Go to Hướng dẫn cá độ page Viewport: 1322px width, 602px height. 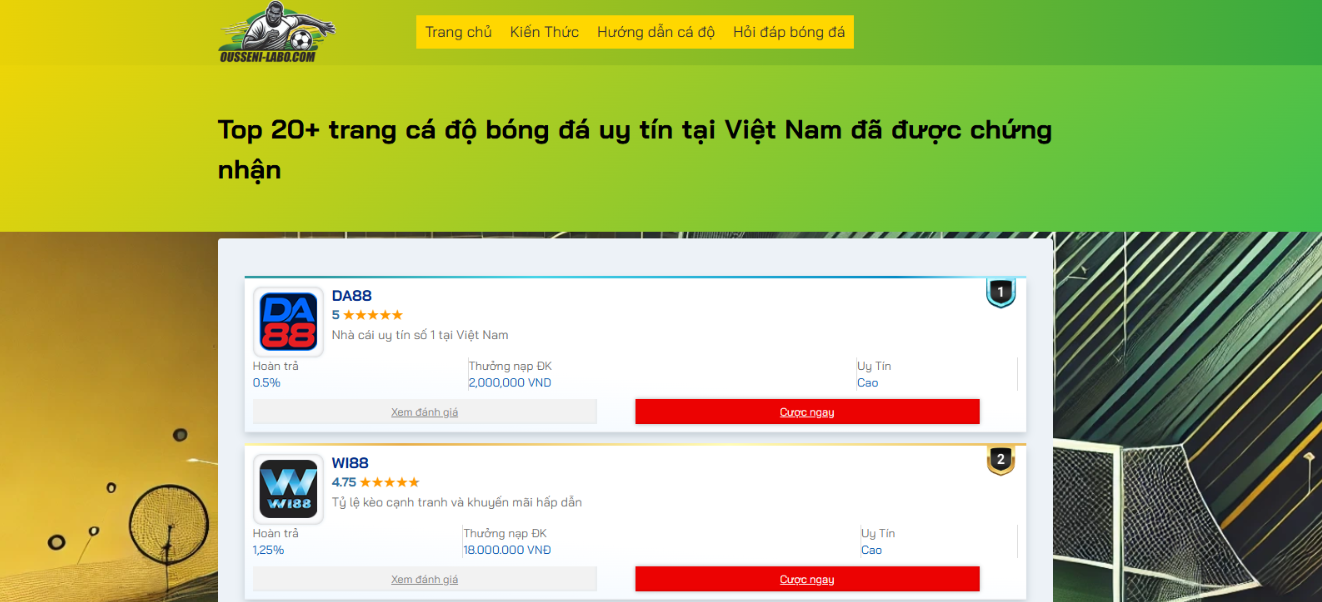(x=656, y=32)
